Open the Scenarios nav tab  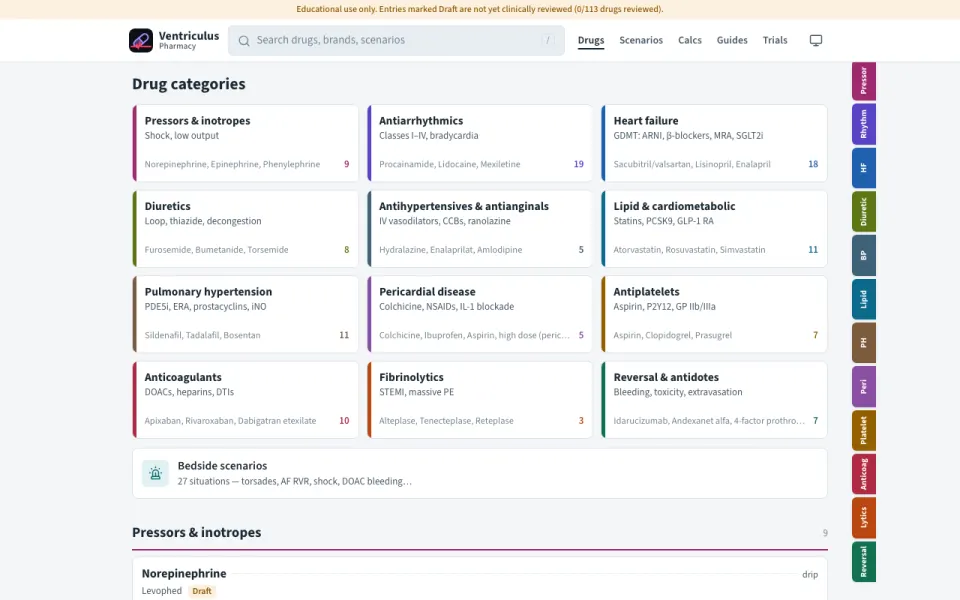pyautogui.click(x=641, y=40)
